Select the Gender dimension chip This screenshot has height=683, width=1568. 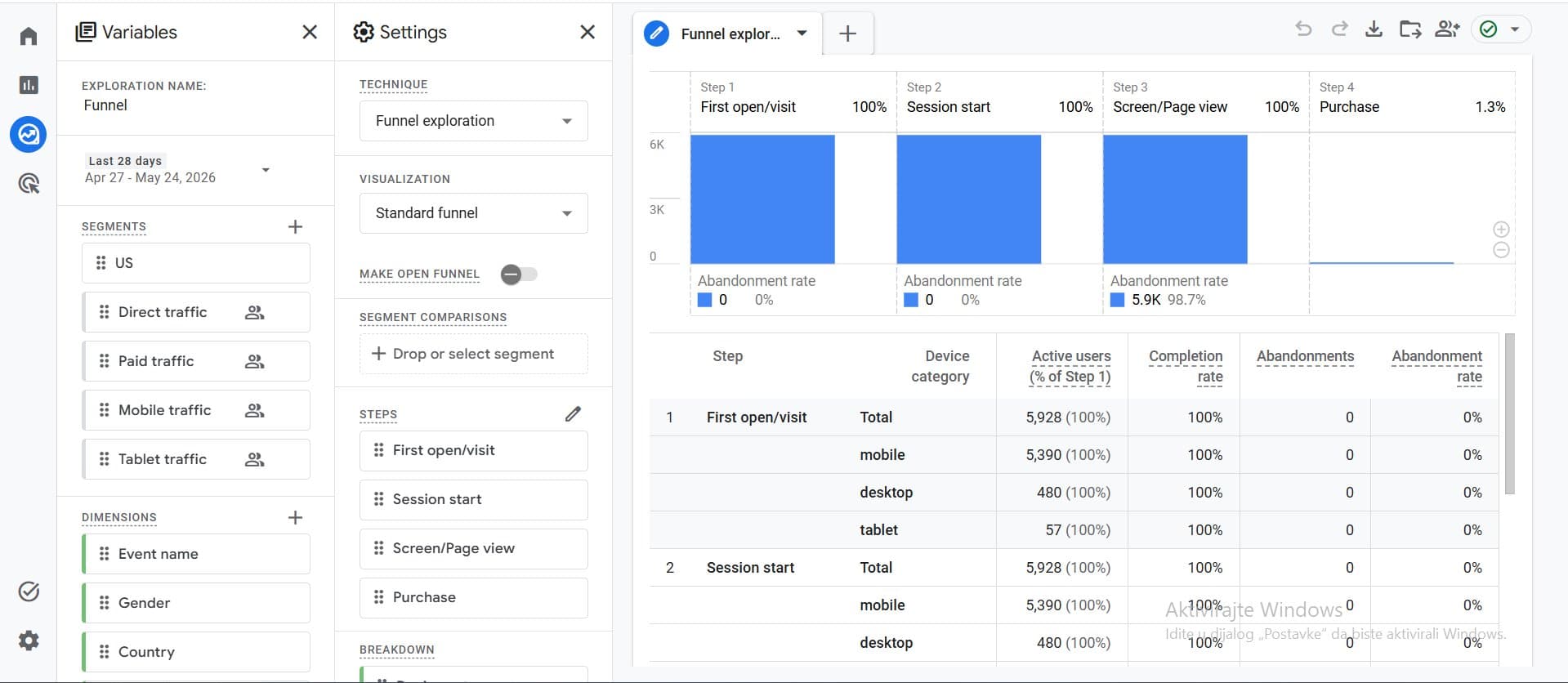[196, 603]
